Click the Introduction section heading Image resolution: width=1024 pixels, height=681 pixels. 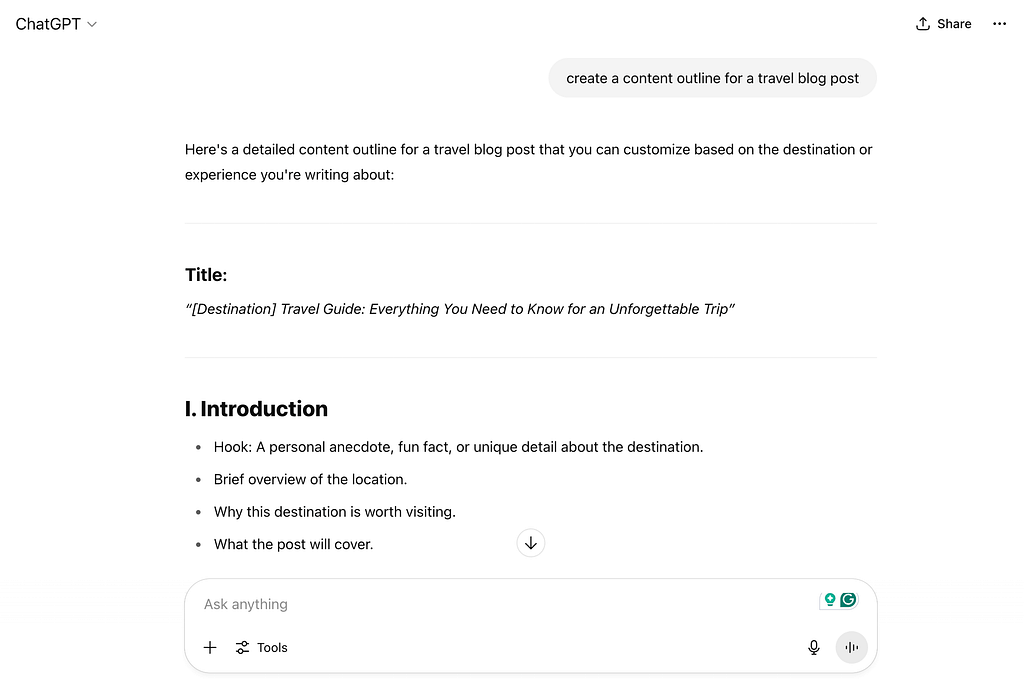pyautogui.click(x=256, y=409)
